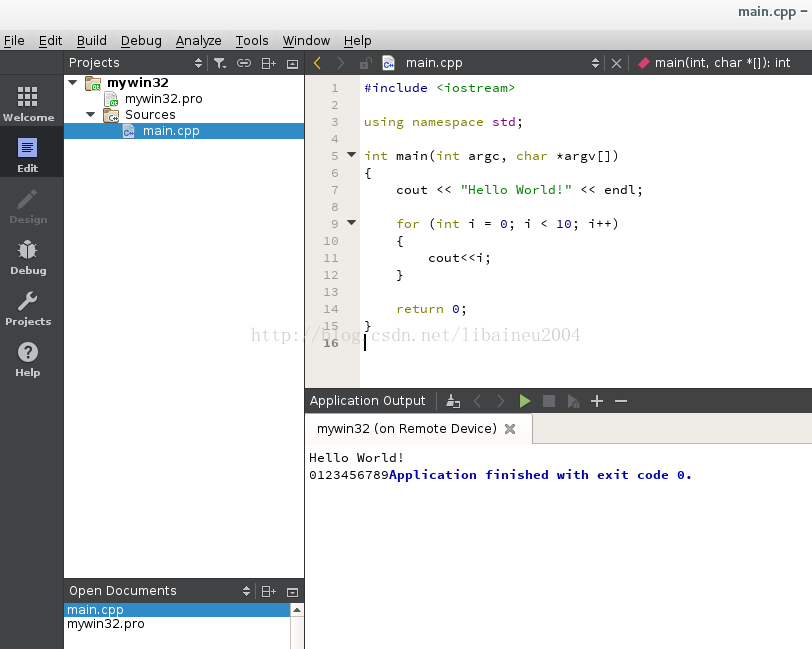Select main.cpp in the project tree
This screenshot has width=812, height=649.
pyautogui.click(x=171, y=131)
